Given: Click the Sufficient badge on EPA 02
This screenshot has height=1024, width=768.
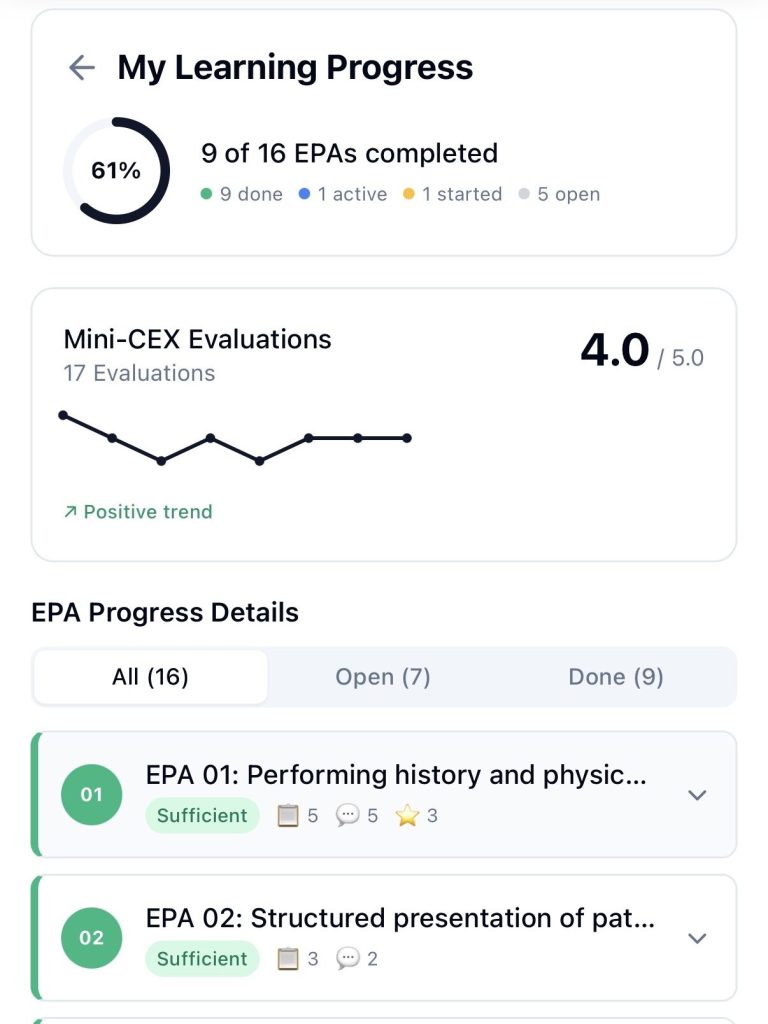Looking at the screenshot, I should (x=202, y=959).
